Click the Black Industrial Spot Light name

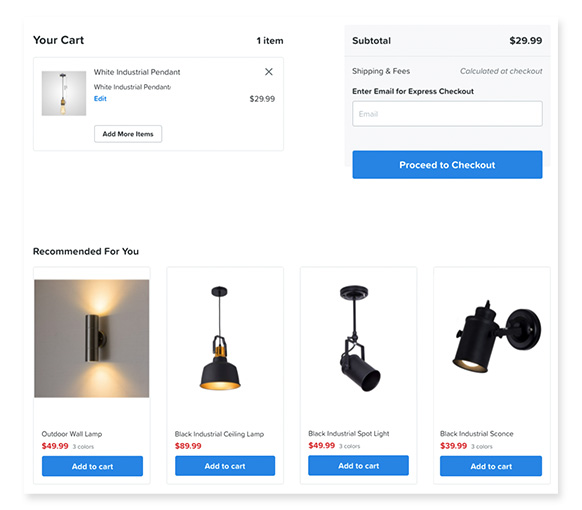(x=349, y=434)
